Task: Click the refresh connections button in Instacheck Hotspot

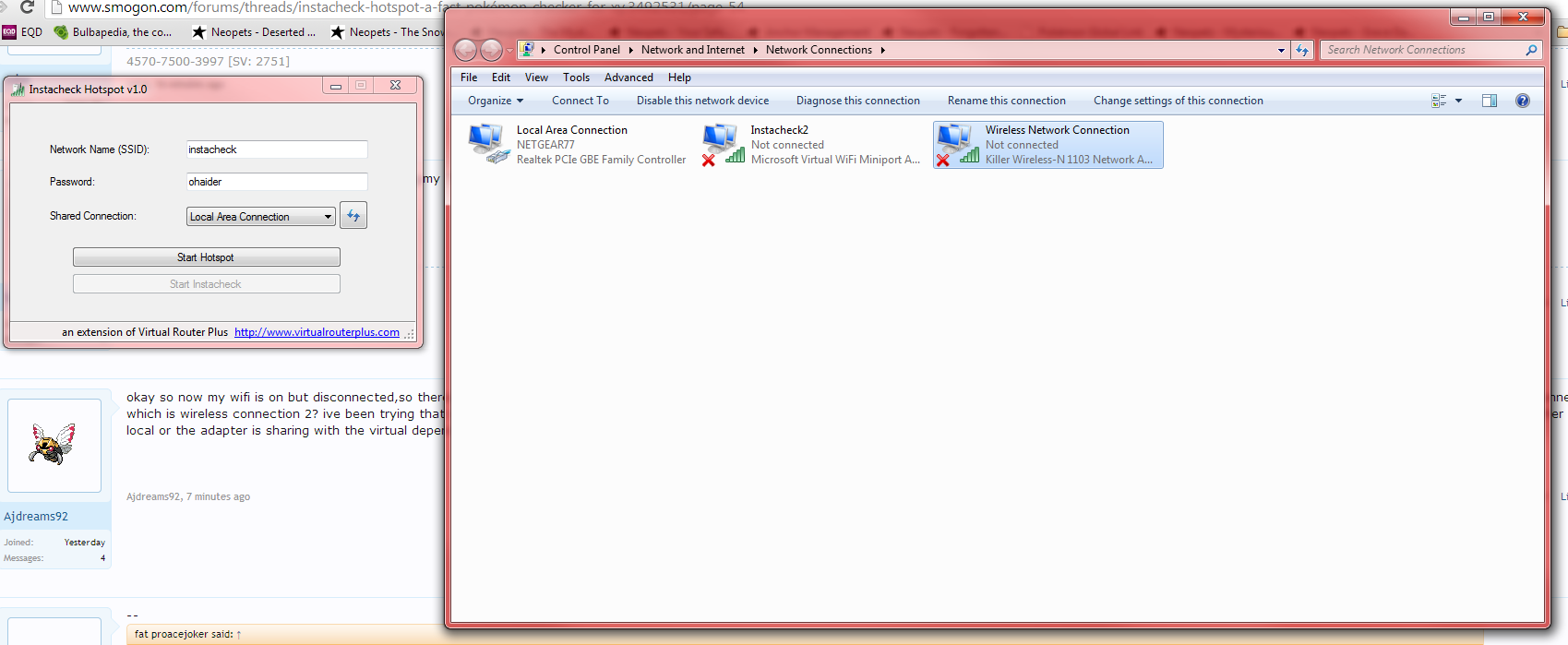Action: [x=353, y=215]
